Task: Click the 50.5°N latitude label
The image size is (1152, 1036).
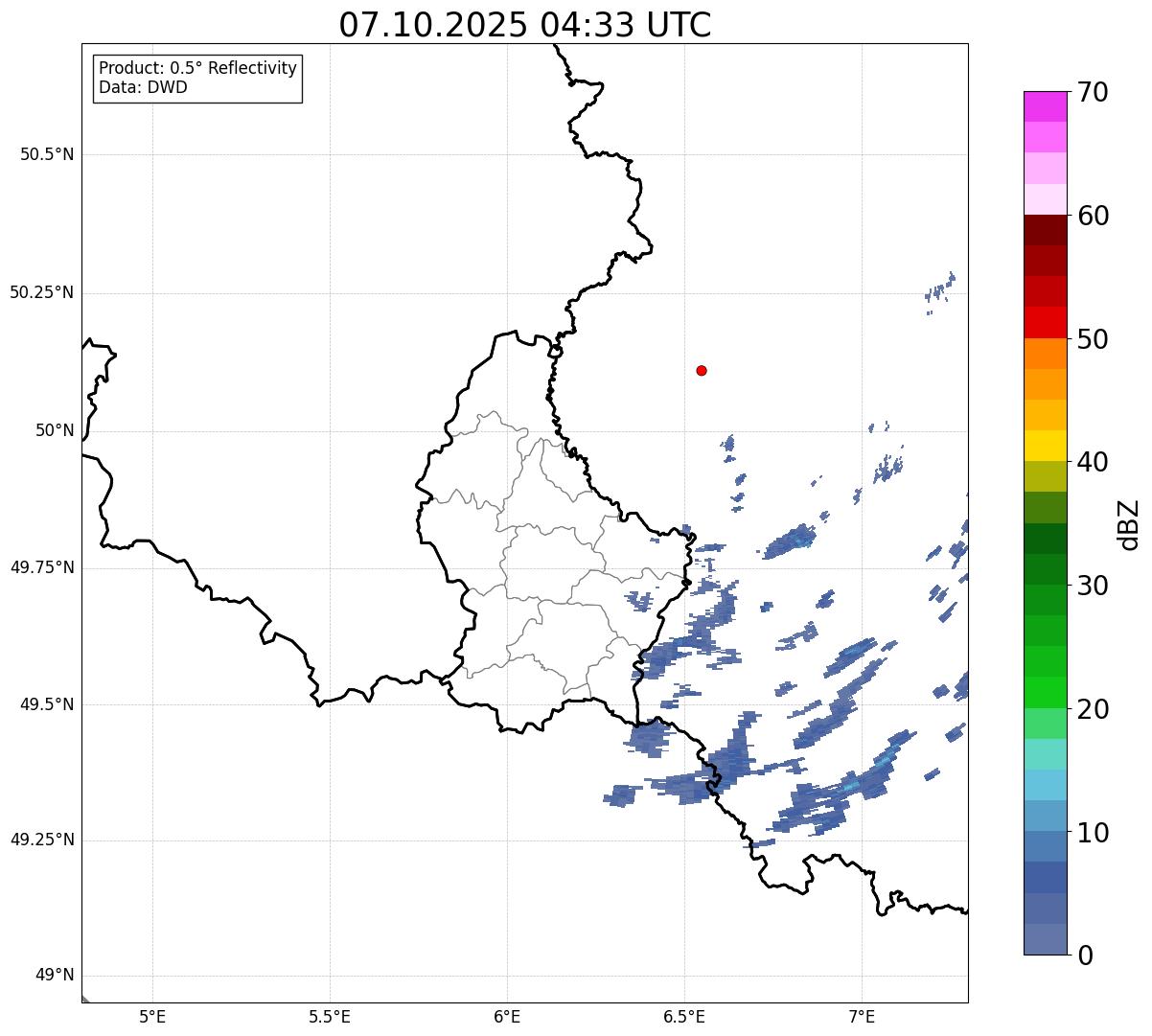Action: 47,154
